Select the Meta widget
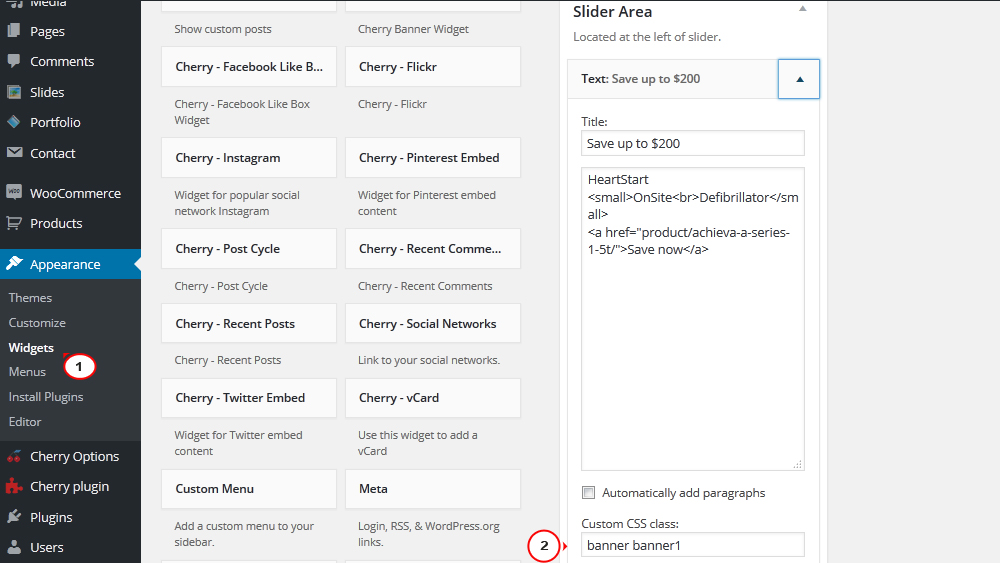1000x563 pixels. tap(432, 489)
